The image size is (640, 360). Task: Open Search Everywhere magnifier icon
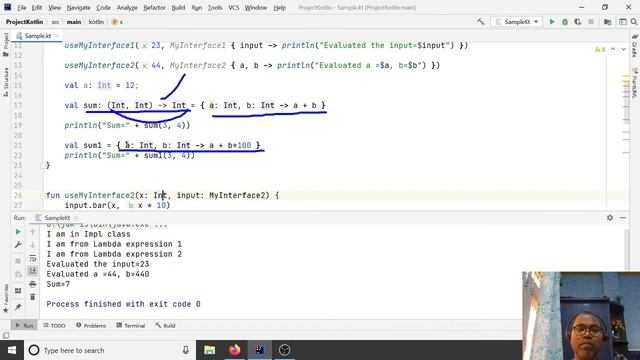pyautogui.click(x=634, y=22)
